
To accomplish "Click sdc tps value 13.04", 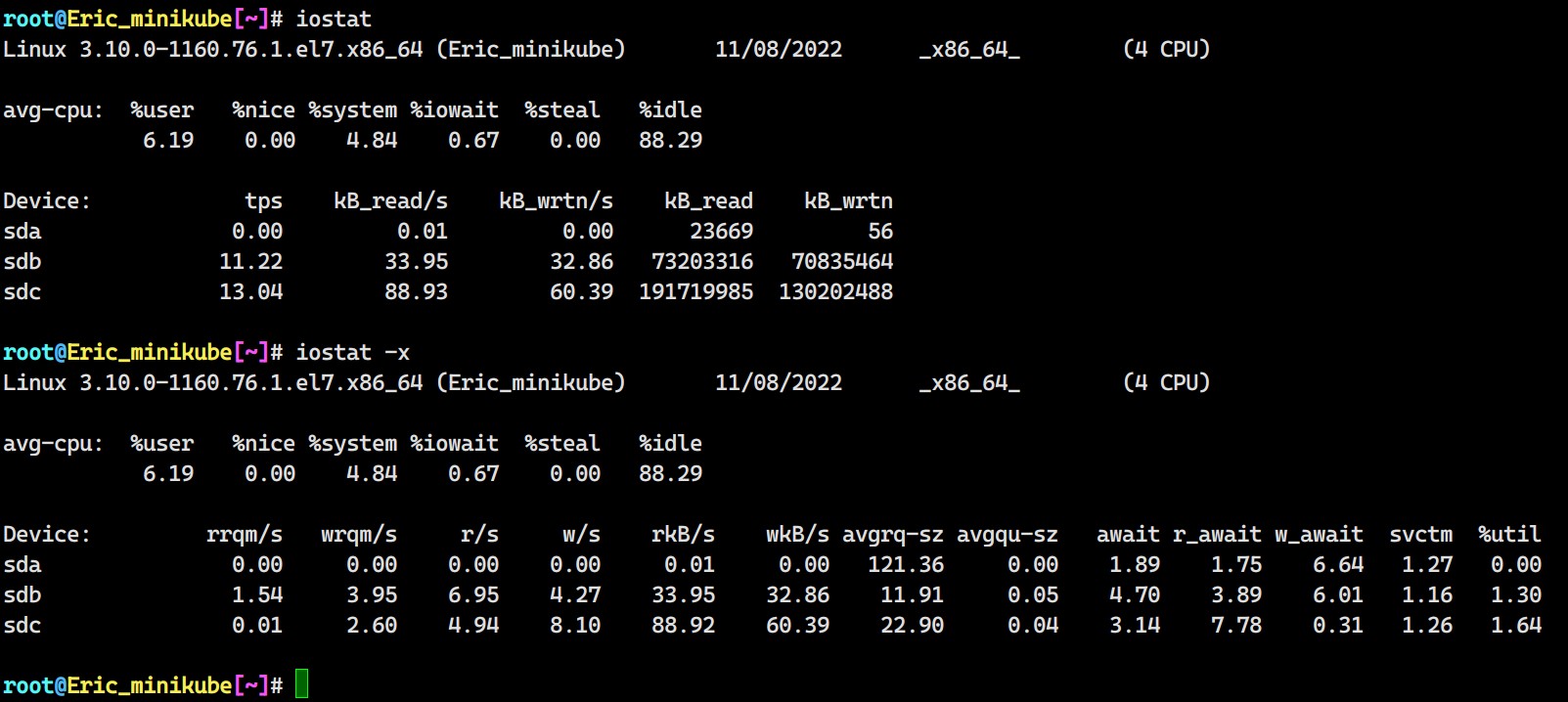I will tap(250, 292).
